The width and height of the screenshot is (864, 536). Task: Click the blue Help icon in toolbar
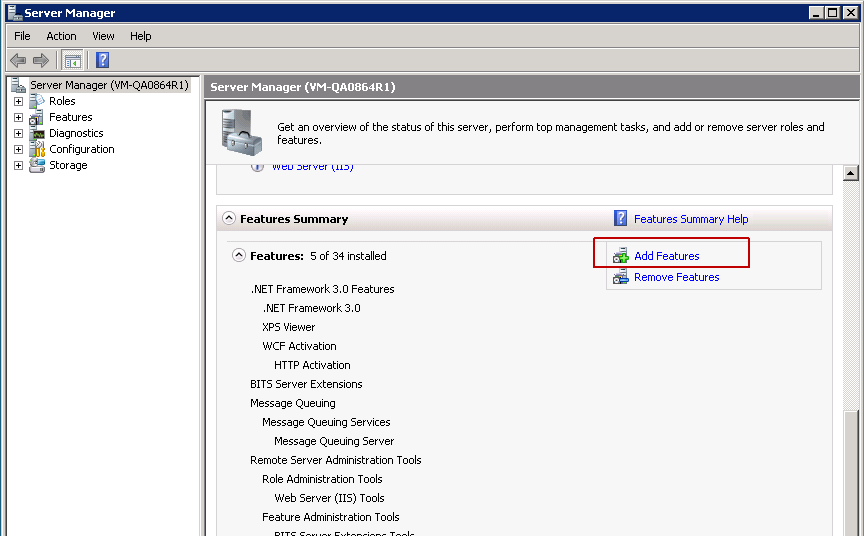pos(102,60)
